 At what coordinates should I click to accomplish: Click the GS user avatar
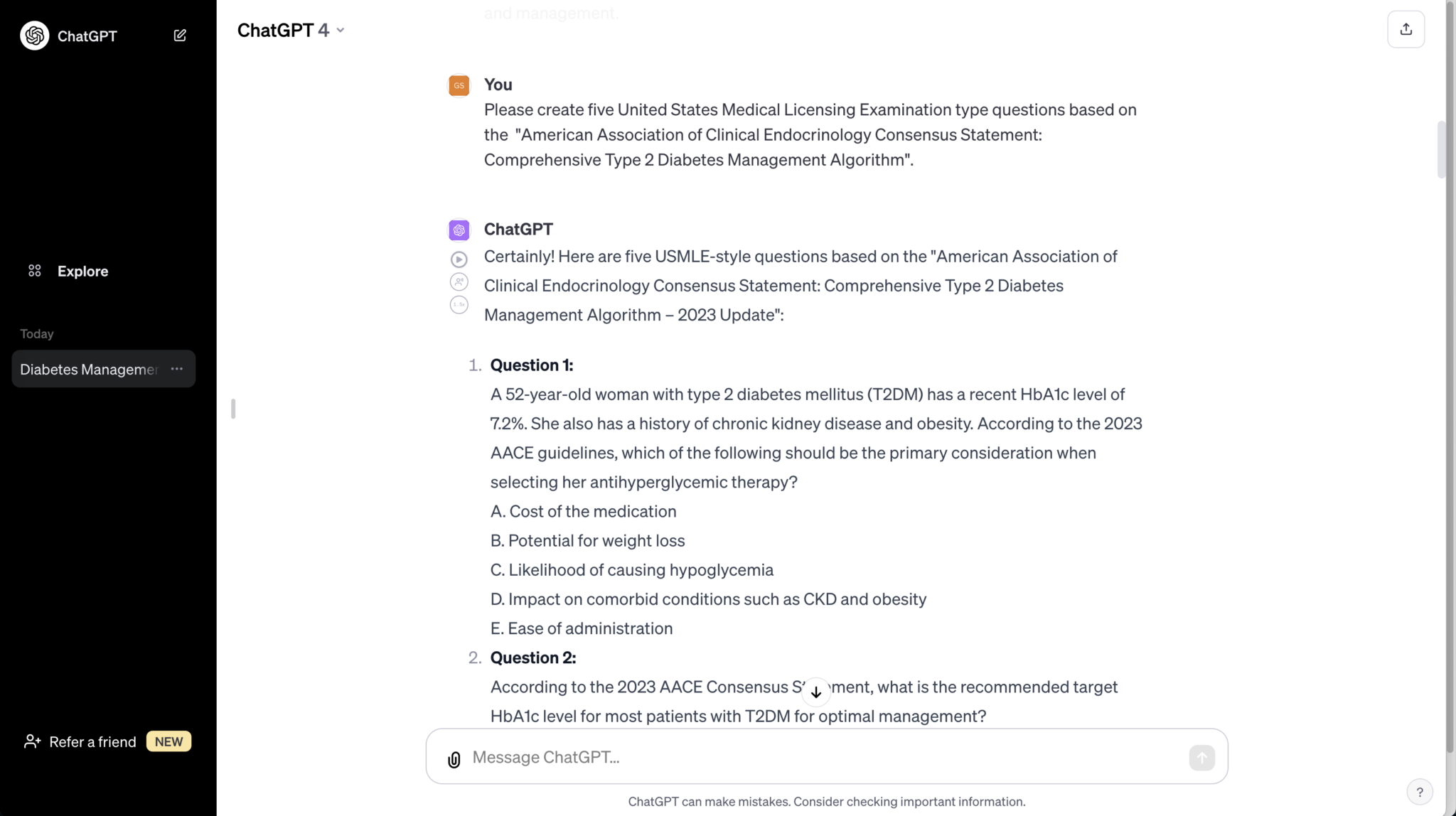(459, 85)
